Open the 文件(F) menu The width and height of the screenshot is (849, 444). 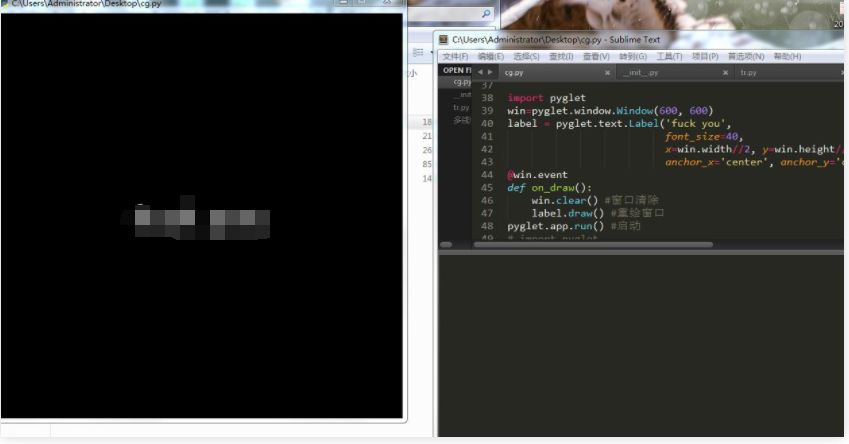pyautogui.click(x=455, y=56)
